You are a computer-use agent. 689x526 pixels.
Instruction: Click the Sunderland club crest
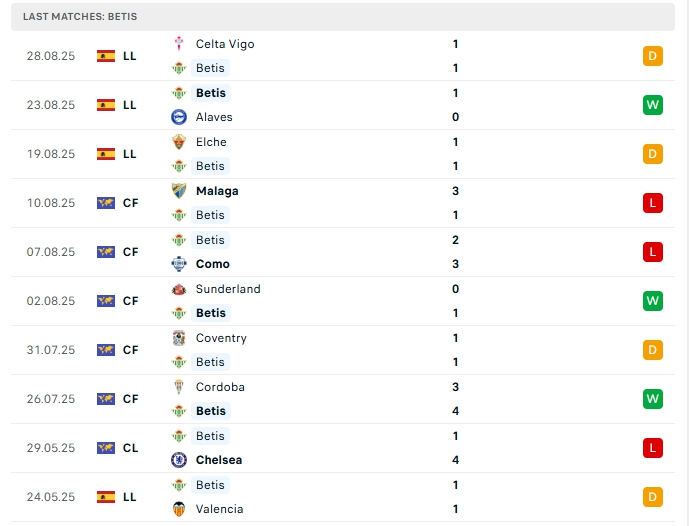coord(179,289)
